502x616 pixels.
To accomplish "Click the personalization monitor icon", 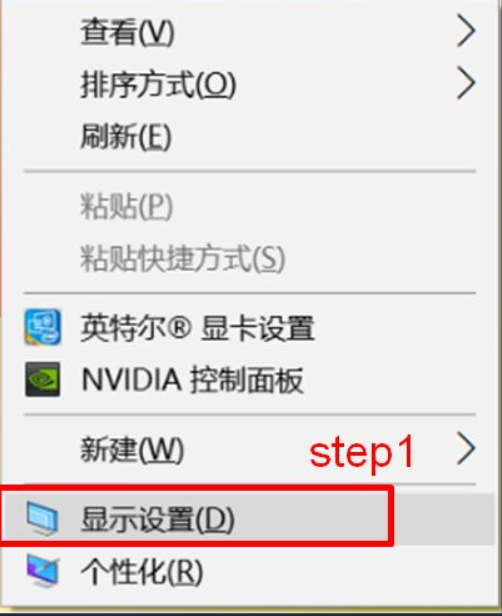I will 42,571.
